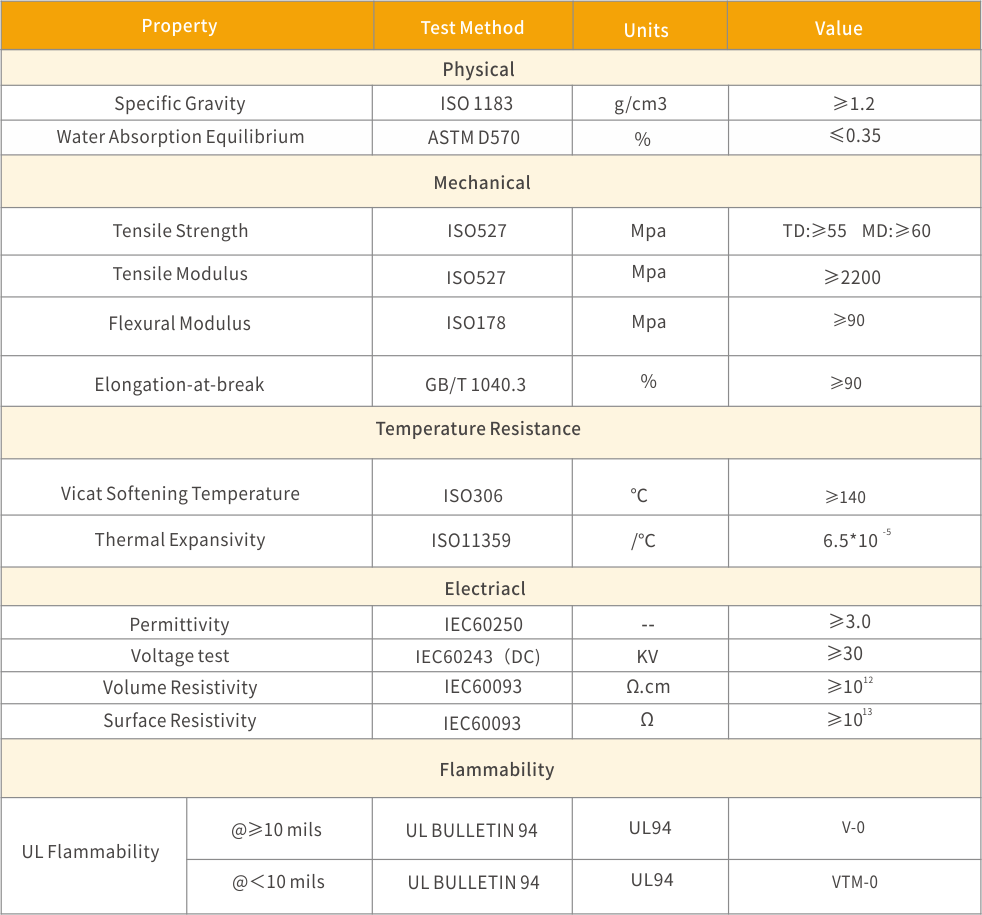Click the Property column header
This screenshot has width=982, height=915.
180,26
